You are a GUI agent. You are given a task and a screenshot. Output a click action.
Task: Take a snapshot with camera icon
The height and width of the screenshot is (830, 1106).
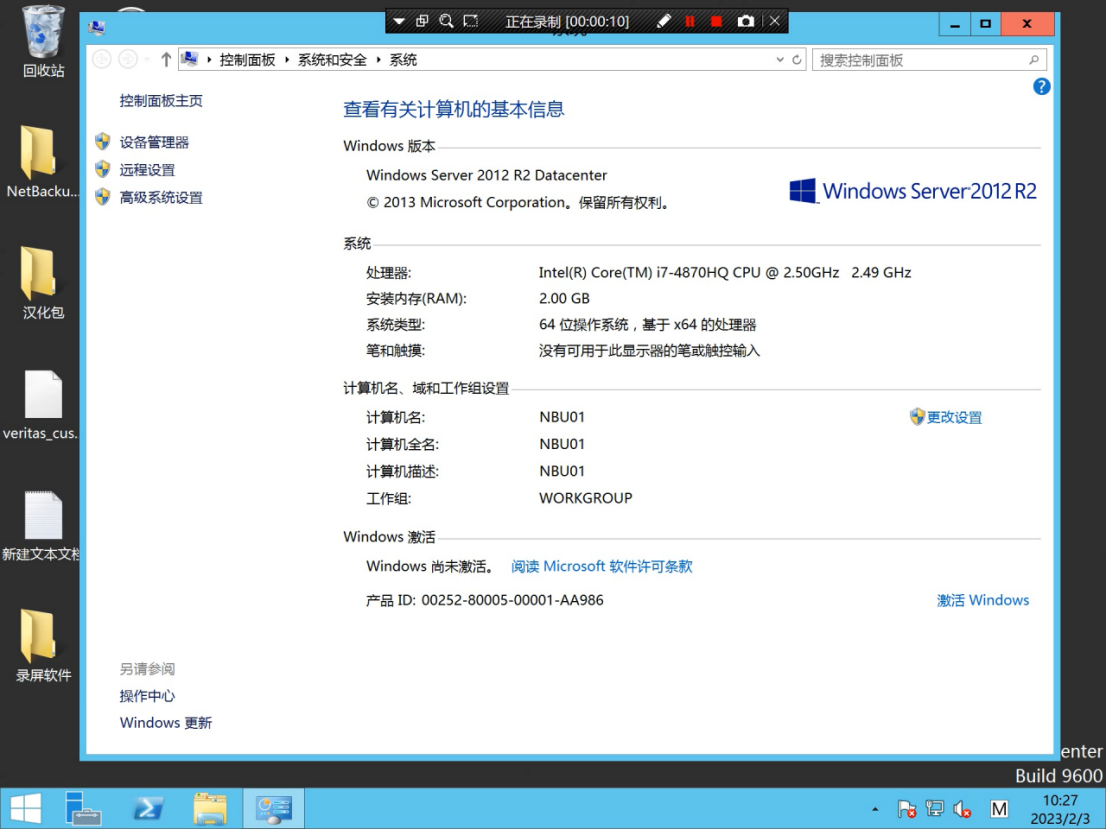[746, 21]
